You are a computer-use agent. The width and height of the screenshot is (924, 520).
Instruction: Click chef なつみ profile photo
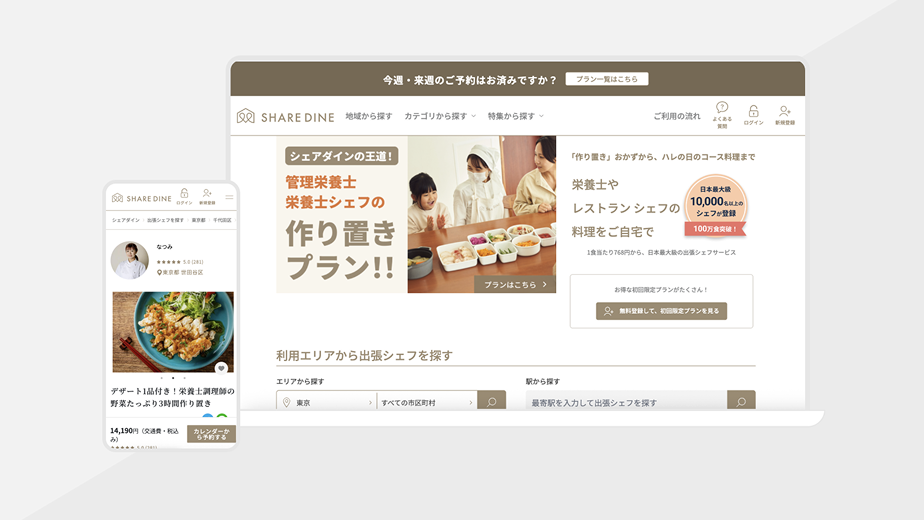(x=130, y=260)
